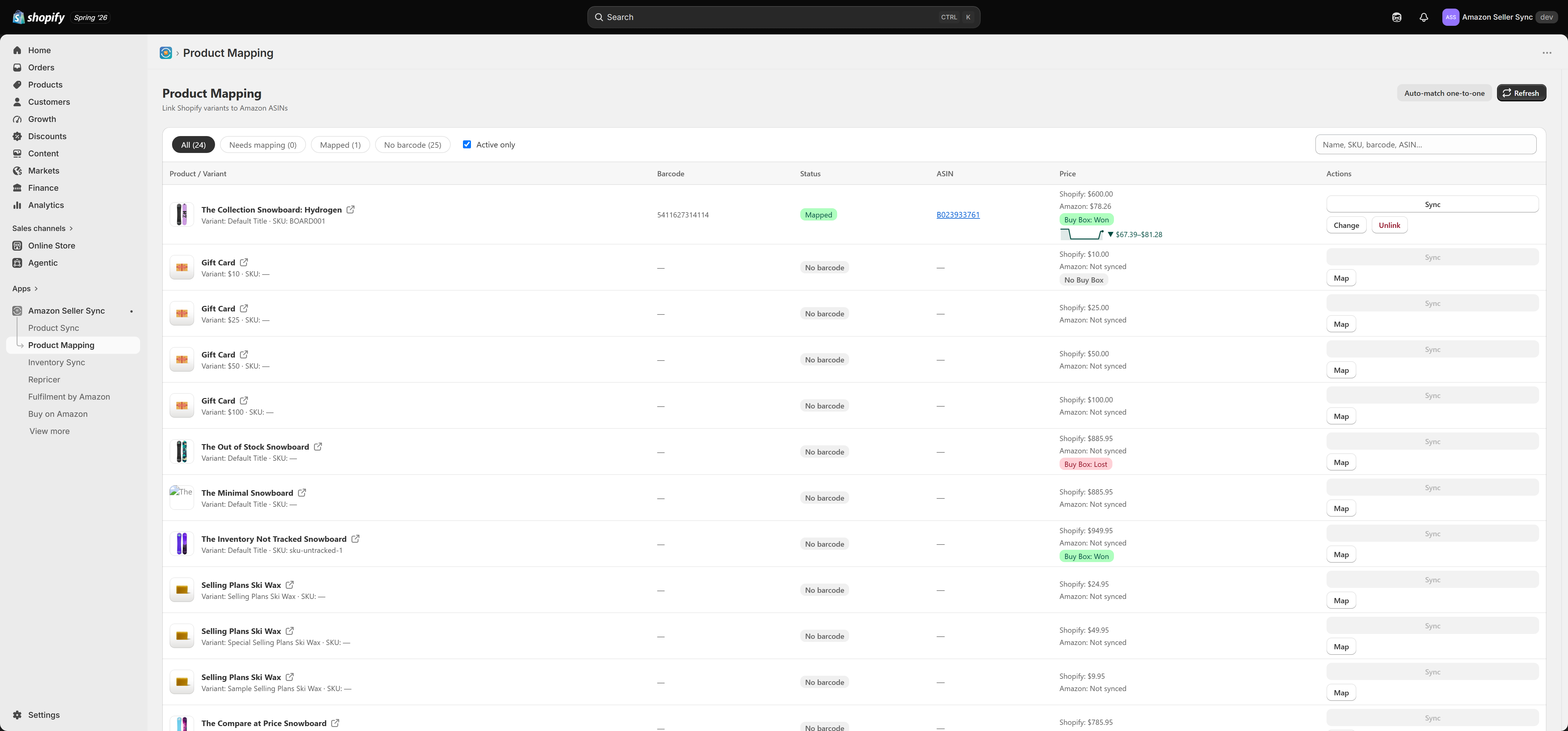Click the Unlink button

[x=1389, y=225]
